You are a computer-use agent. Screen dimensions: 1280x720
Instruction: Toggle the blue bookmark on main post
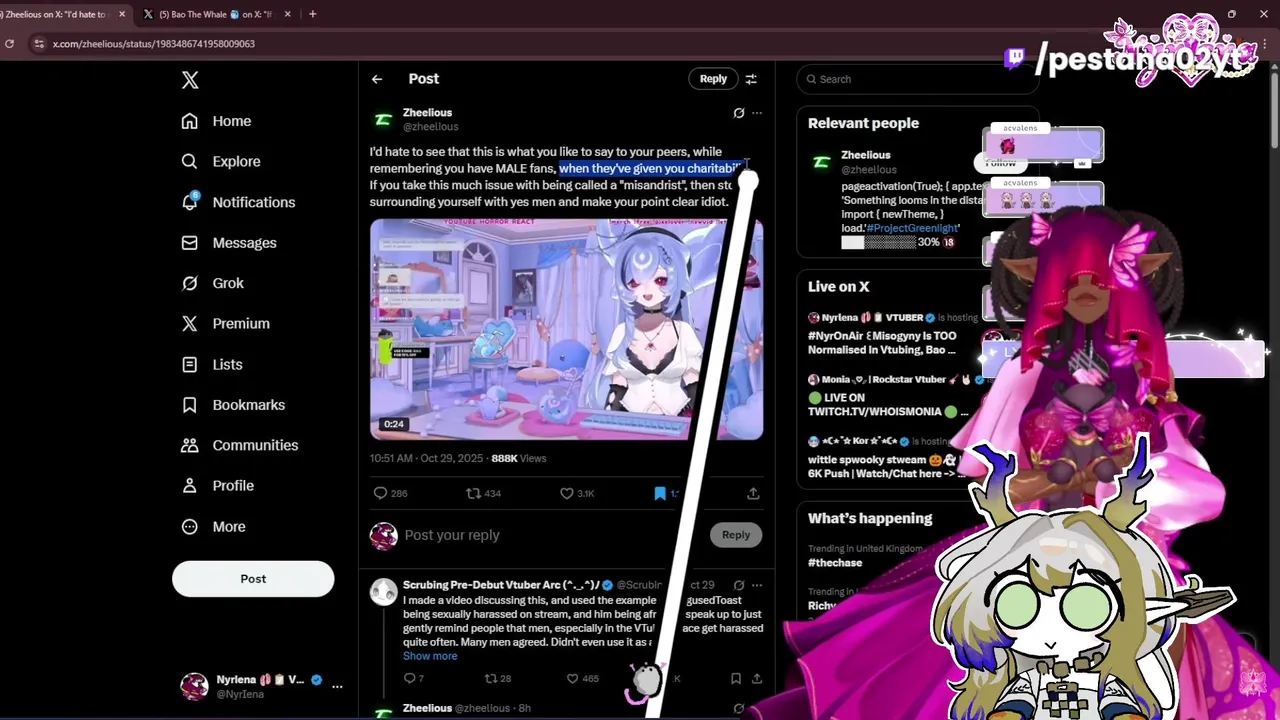tap(660, 493)
